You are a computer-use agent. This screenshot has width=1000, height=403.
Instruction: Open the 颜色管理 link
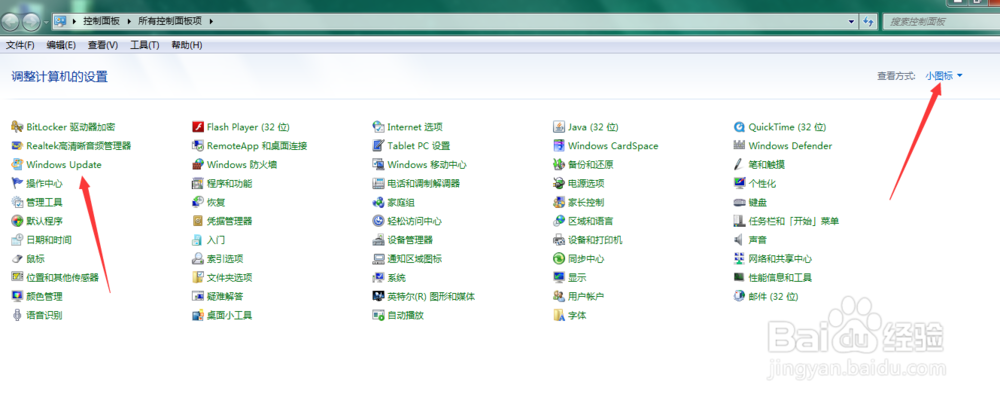[45, 297]
